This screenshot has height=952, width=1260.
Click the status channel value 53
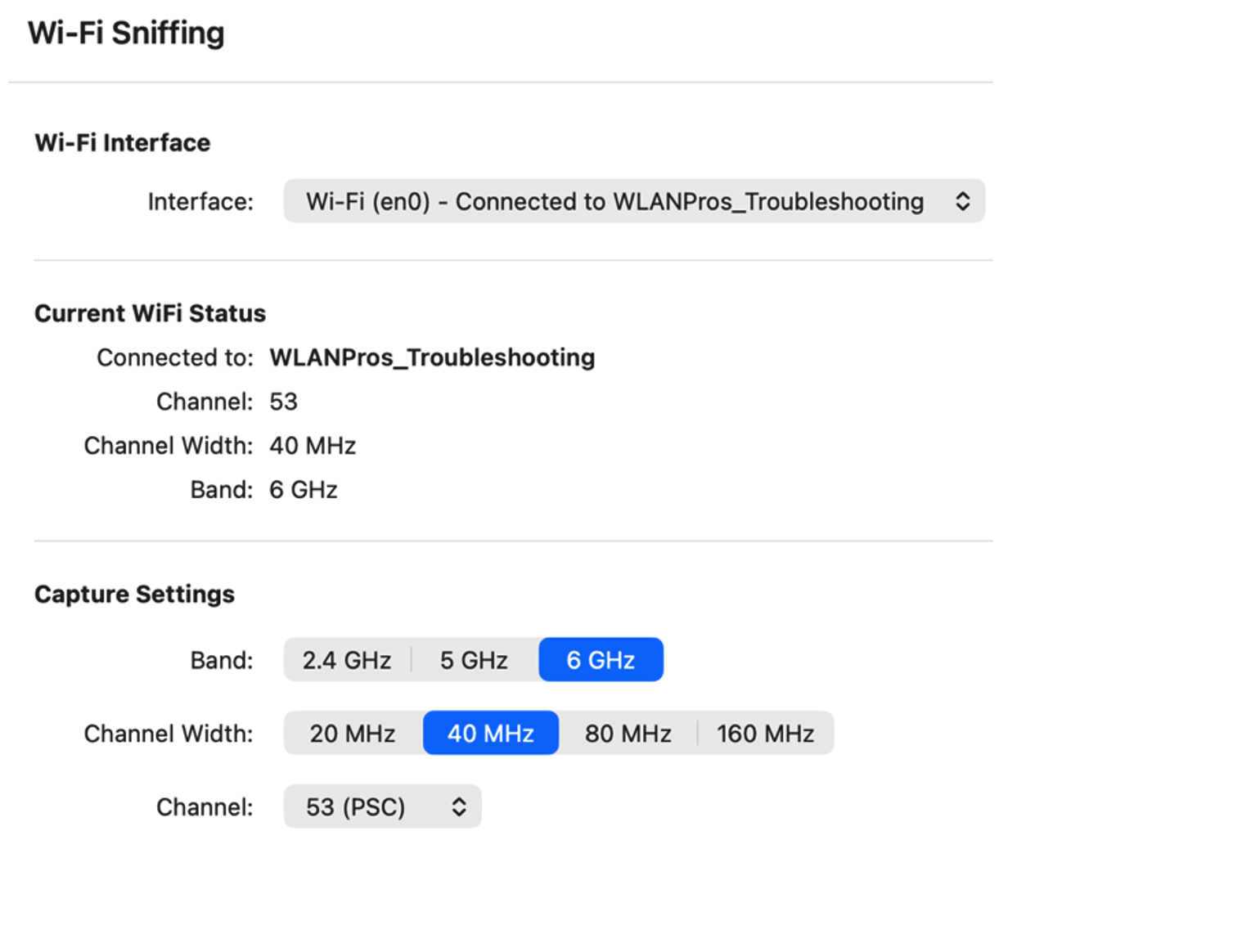click(x=284, y=402)
